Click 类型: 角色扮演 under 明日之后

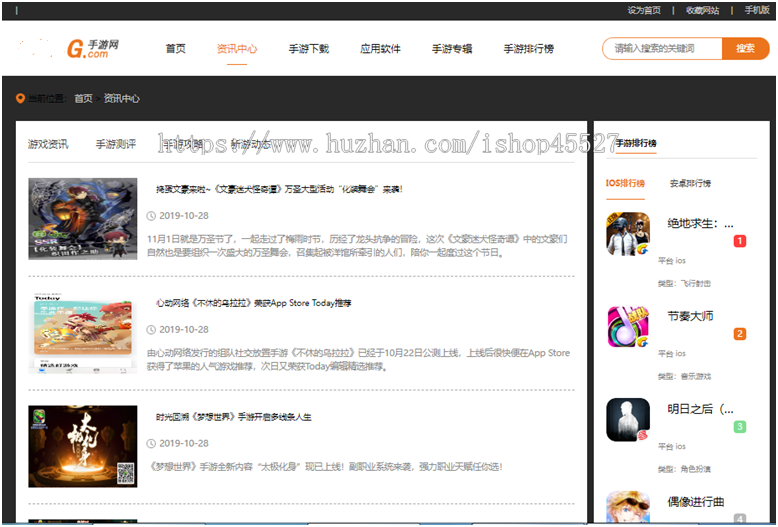pyautogui.click(x=684, y=469)
